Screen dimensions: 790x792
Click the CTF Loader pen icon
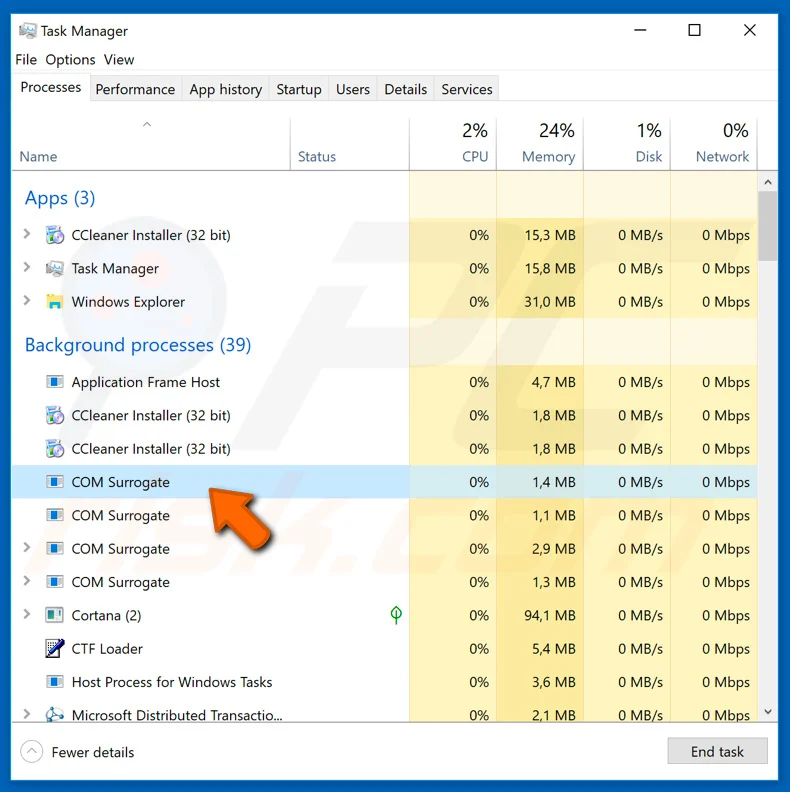[x=55, y=649]
